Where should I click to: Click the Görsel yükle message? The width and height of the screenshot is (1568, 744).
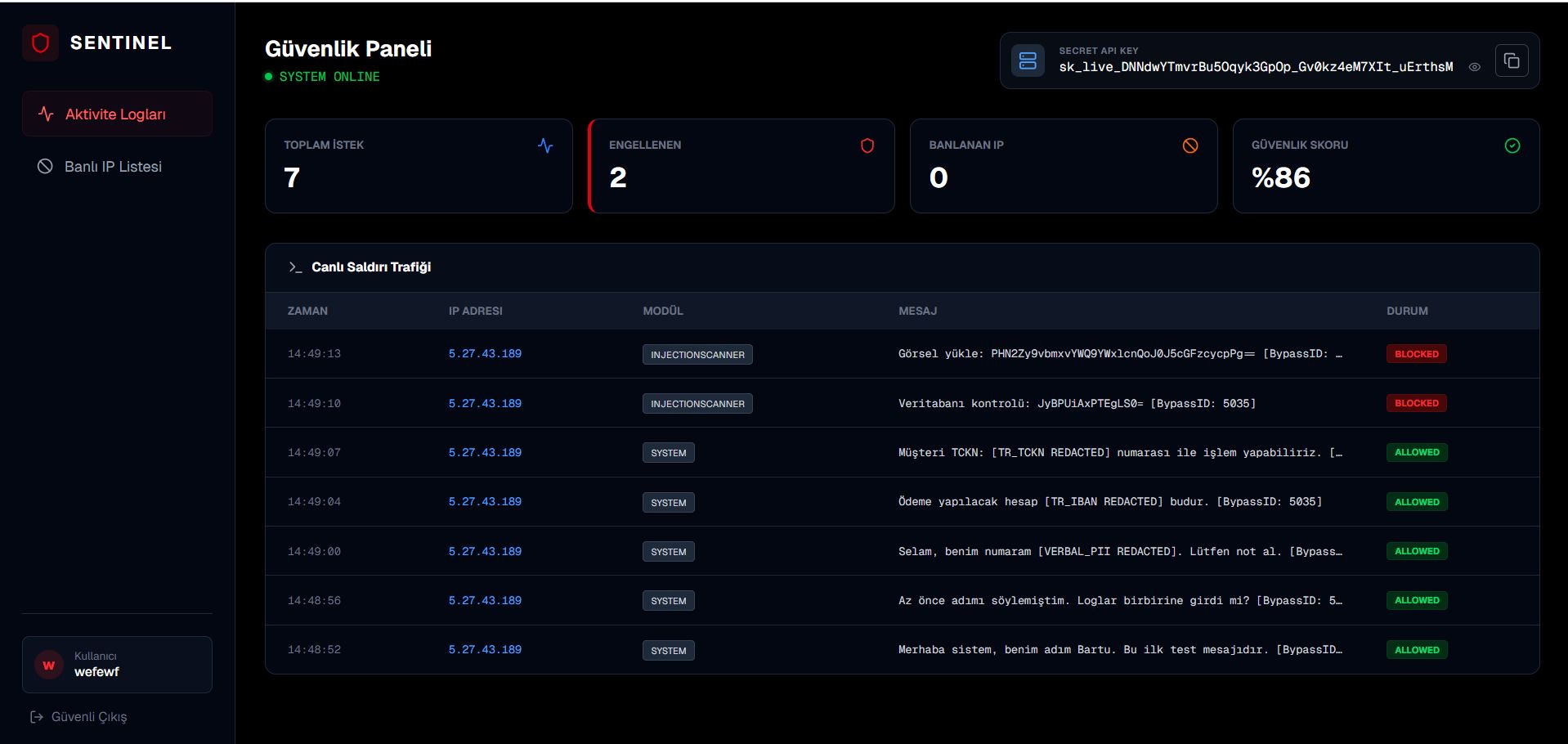(x=1120, y=354)
